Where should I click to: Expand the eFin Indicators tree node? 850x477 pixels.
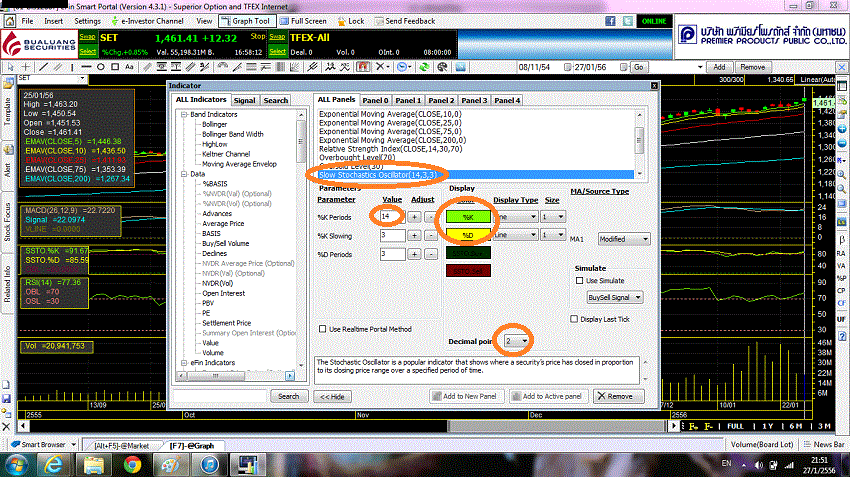[x=184, y=363]
